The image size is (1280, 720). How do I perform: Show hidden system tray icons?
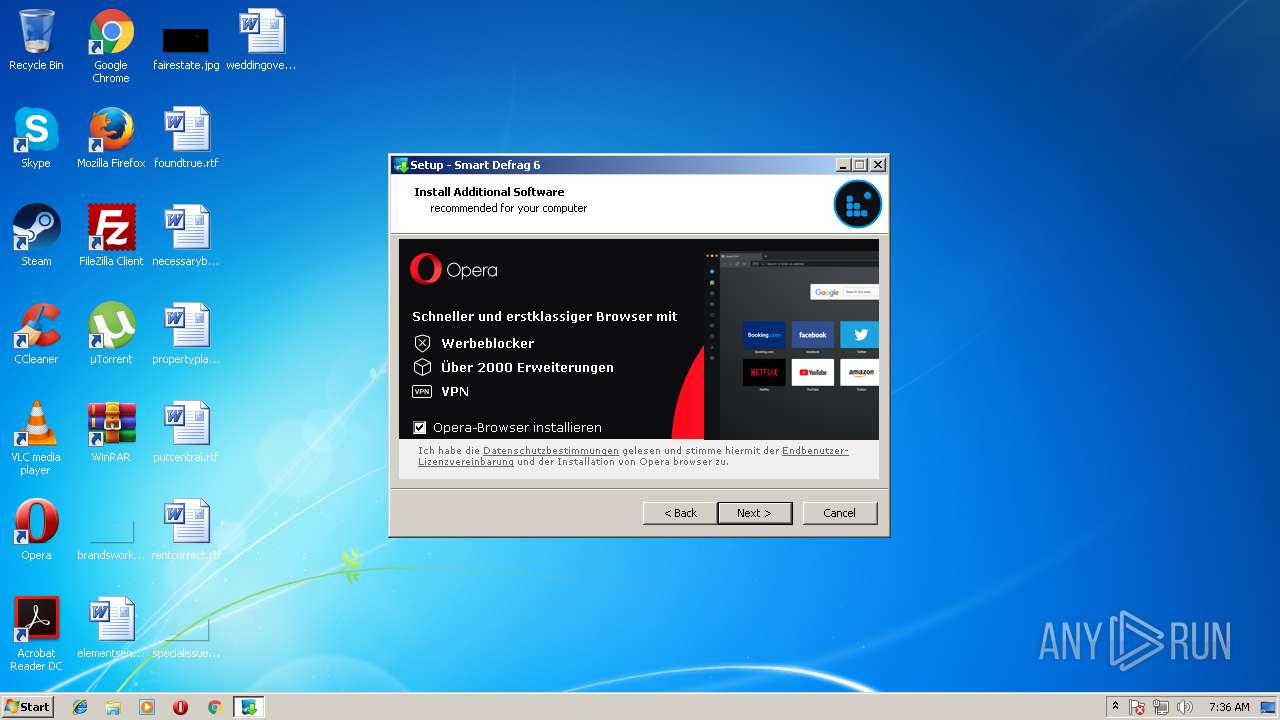click(1116, 707)
